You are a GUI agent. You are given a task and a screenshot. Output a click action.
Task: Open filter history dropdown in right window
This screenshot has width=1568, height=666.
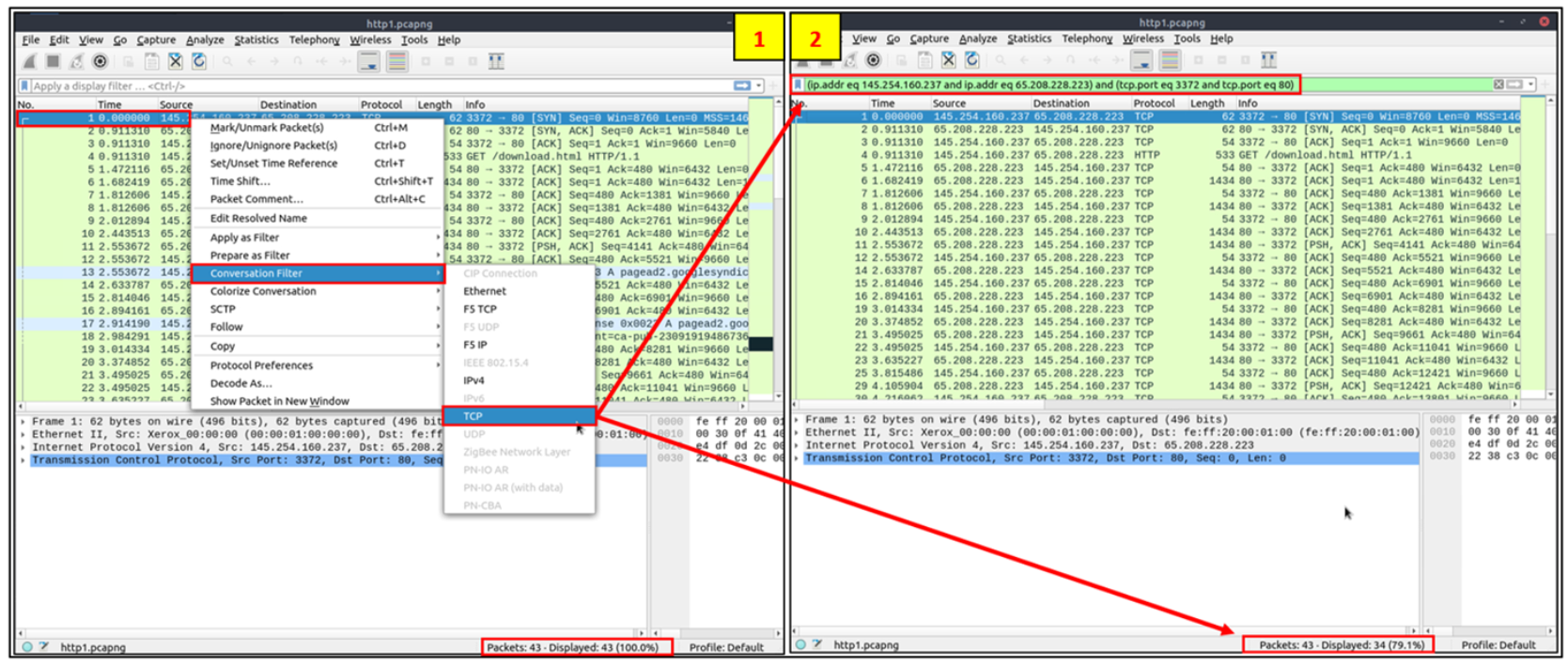pyautogui.click(x=1530, y=85)
